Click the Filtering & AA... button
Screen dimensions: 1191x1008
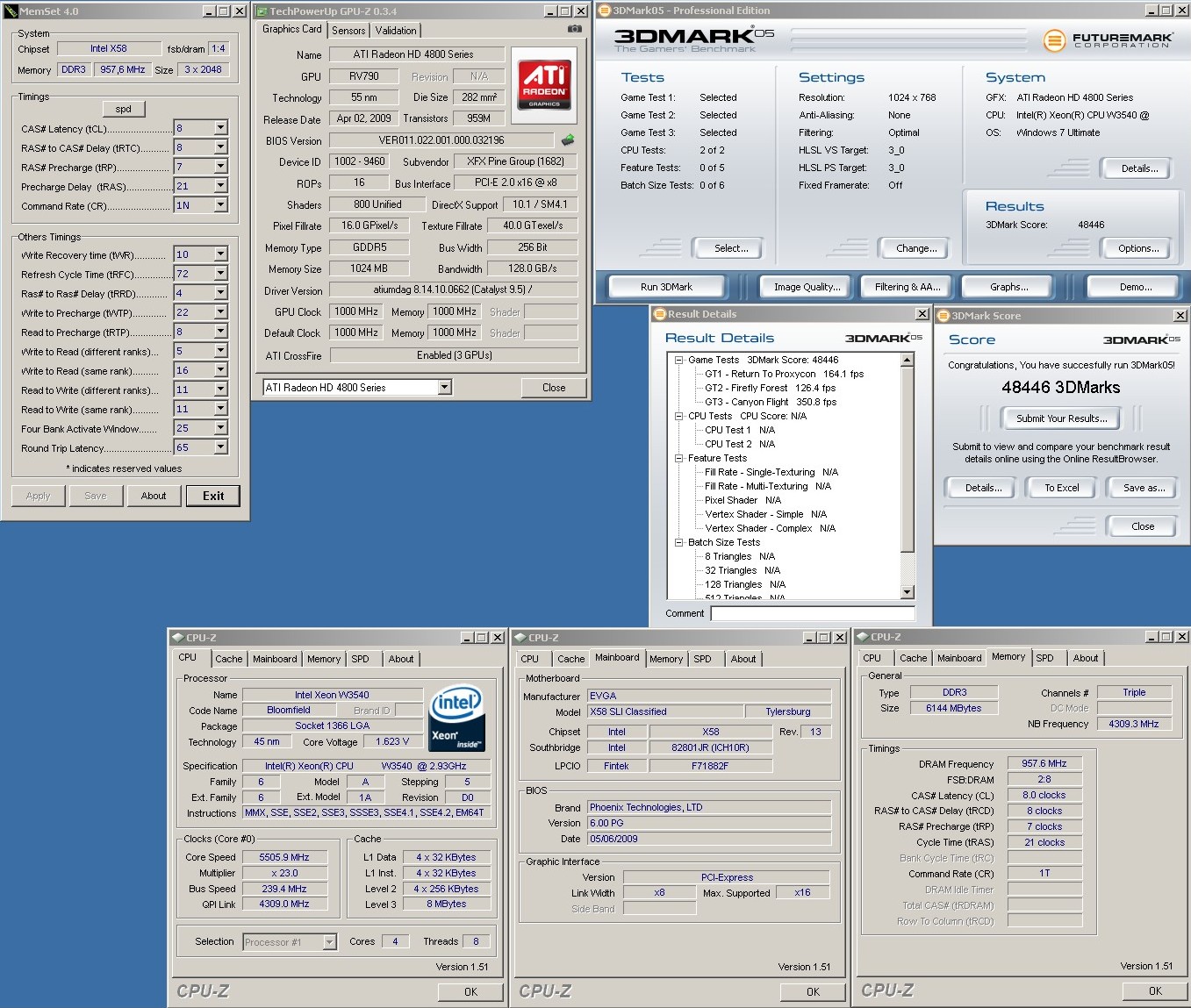(907, 287)
